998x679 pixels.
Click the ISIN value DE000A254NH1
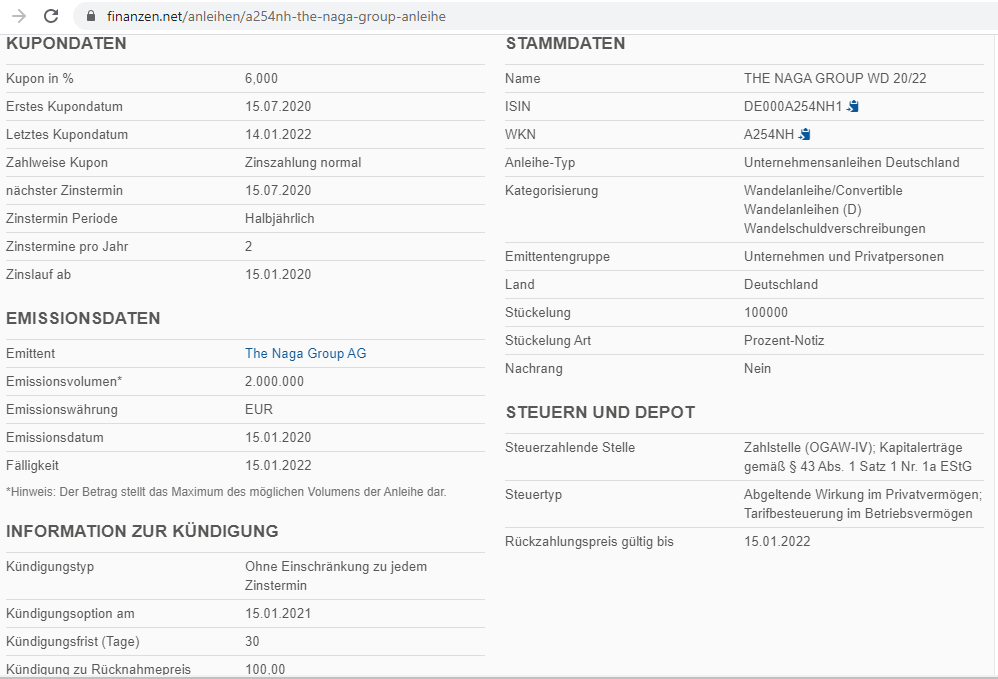tap(793, 106)
